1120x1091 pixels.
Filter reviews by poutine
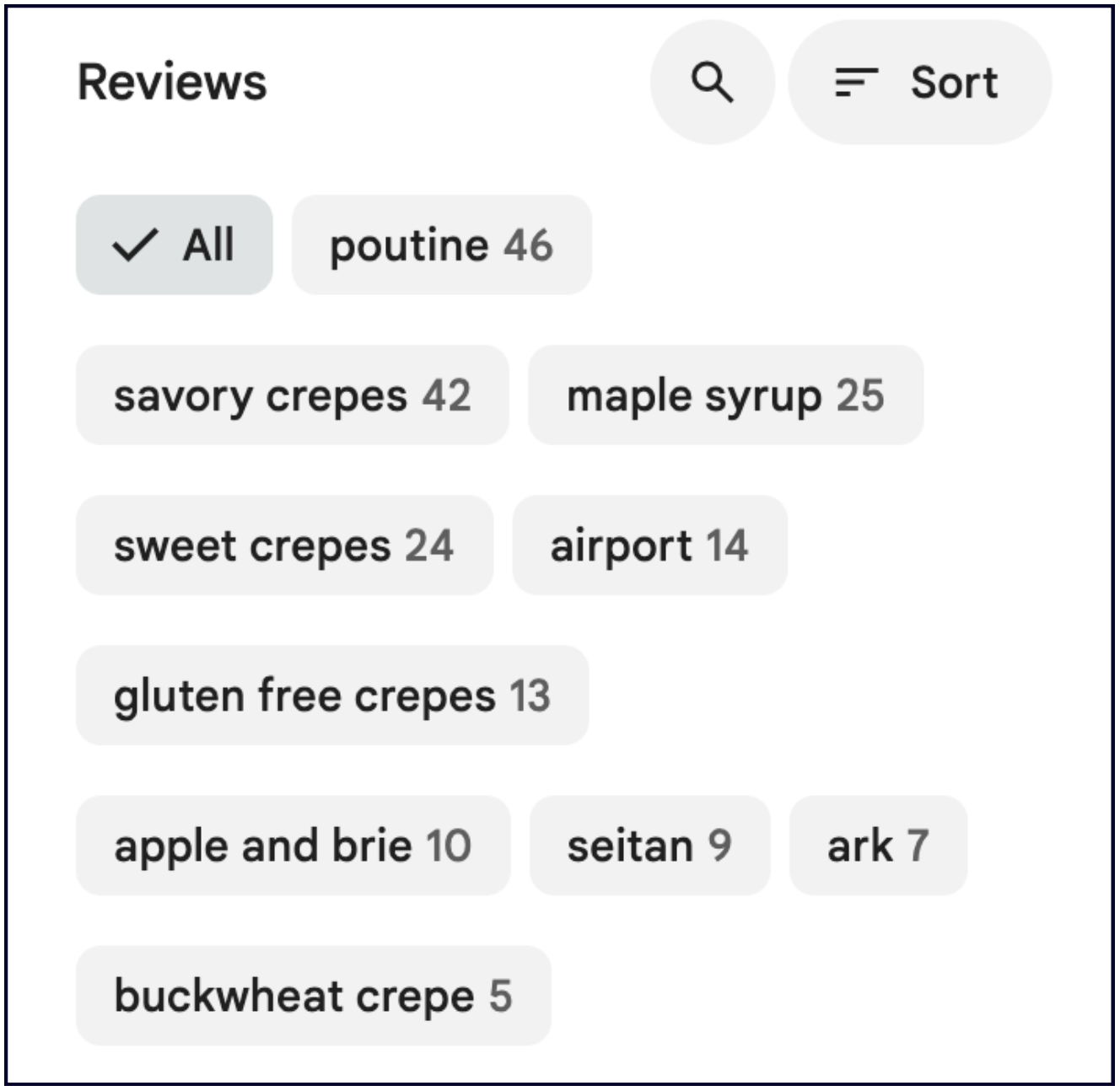point(441,245)
